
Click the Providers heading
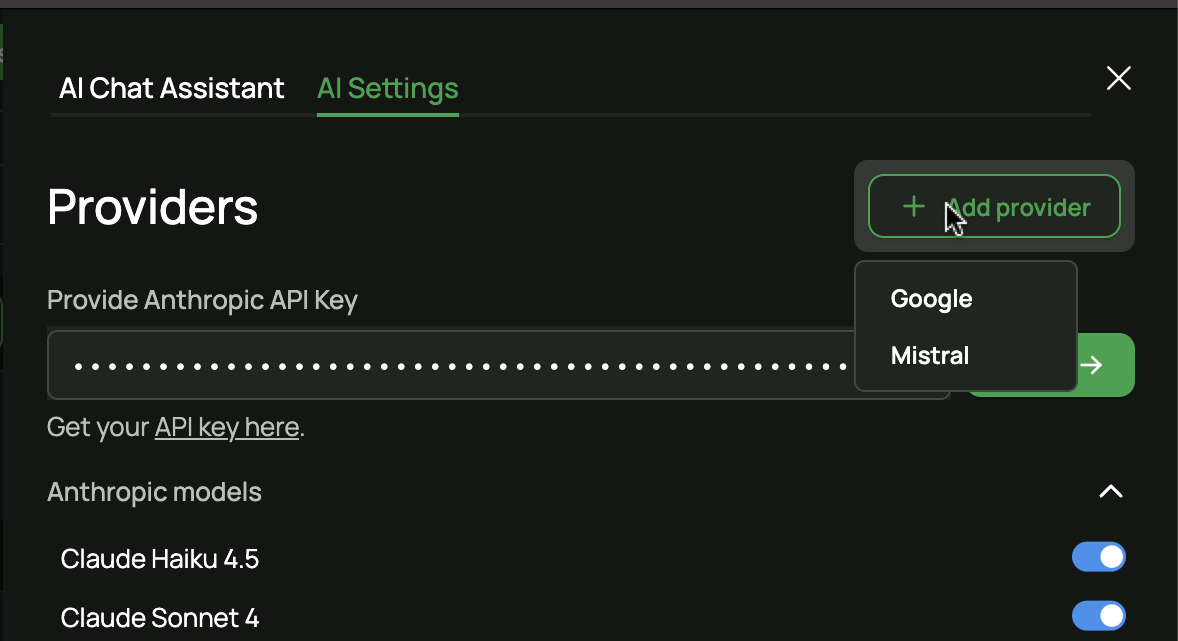pos(153,207)
